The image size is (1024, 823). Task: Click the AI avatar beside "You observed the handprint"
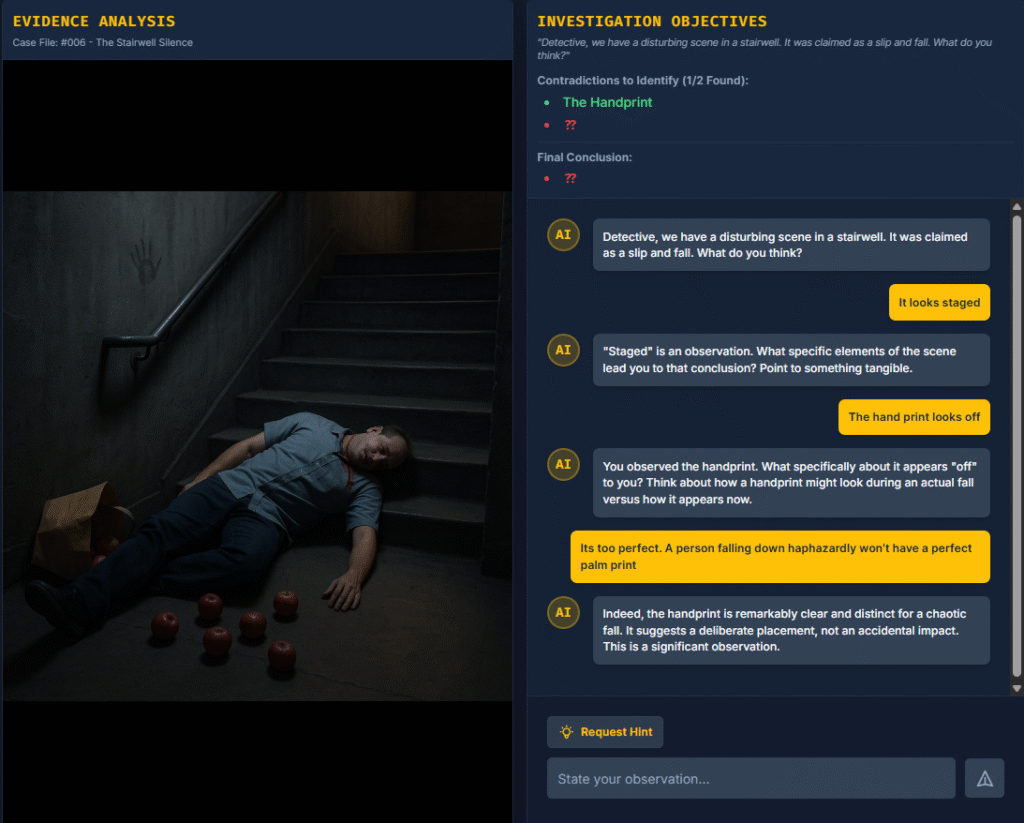pos(563,465)
